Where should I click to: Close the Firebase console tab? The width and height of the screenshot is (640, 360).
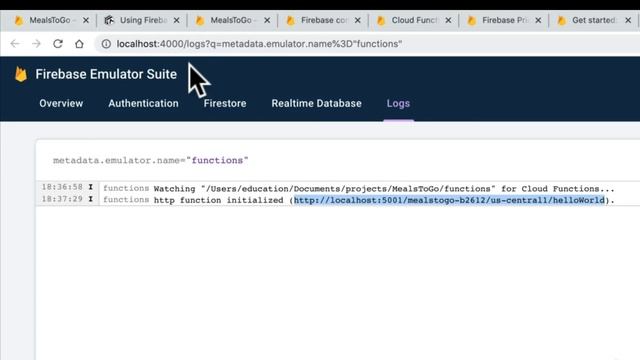coord(358,20)
